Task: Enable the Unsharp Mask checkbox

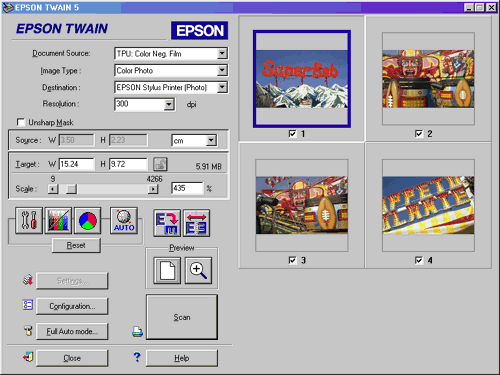Action: pyautogui.click(x=21, y=122)
